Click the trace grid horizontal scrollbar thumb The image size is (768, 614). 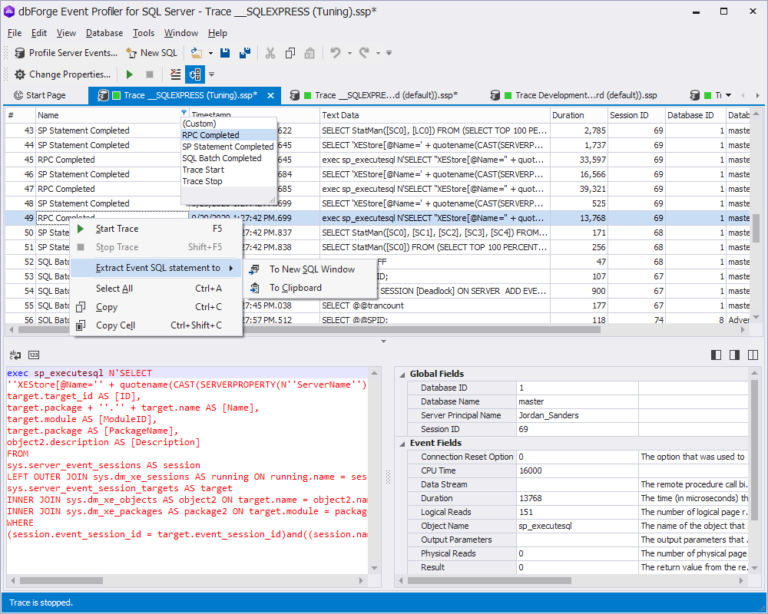(309, 330)
